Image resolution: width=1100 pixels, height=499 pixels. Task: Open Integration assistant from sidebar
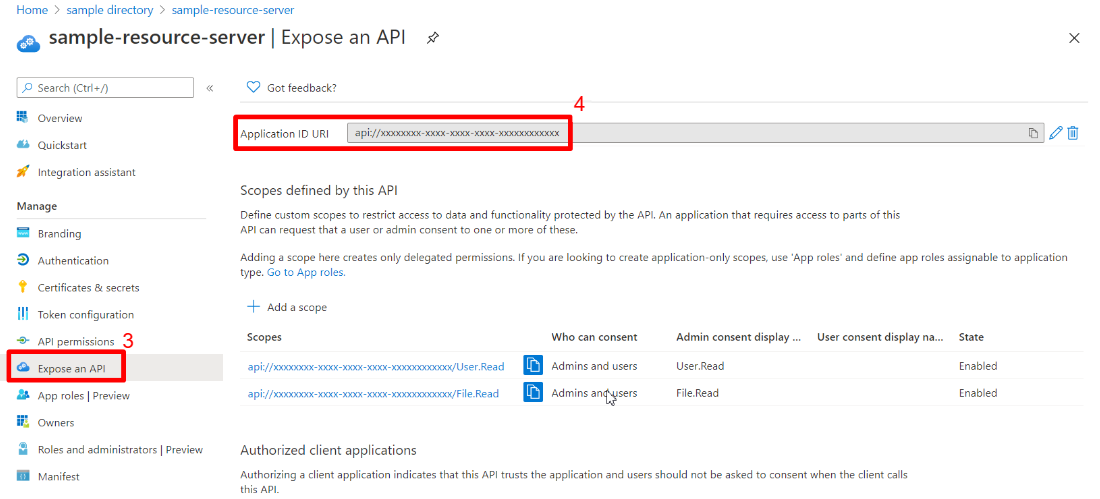click(x=86, y=172)
